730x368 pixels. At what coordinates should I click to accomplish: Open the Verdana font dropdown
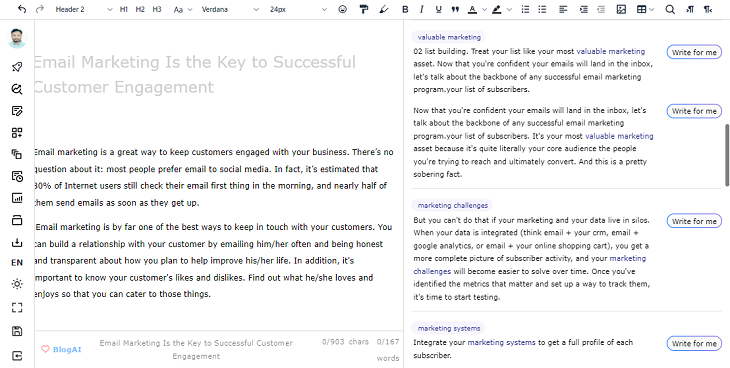pos(230,9)
